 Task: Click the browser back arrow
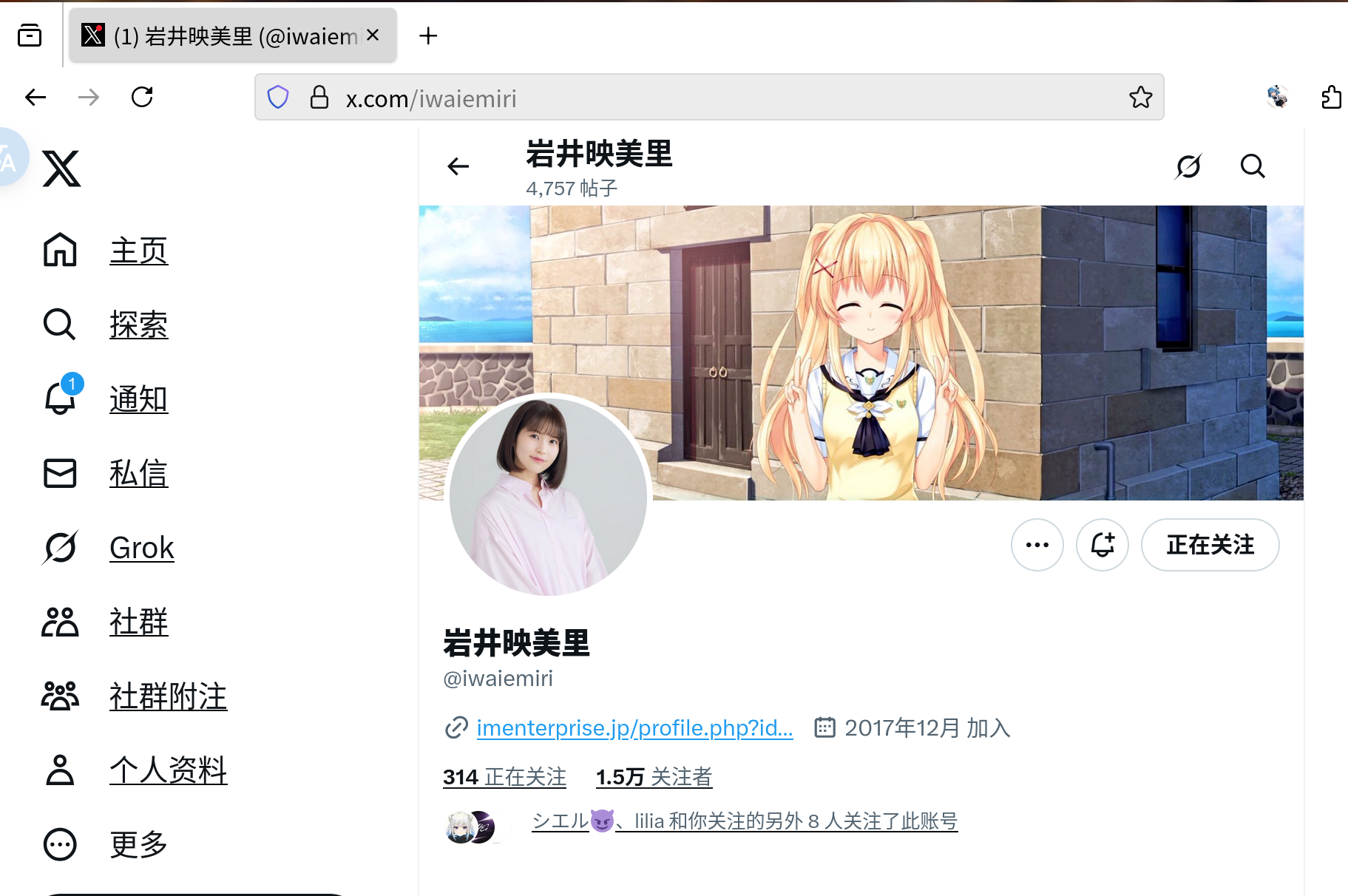(x=35, y=97)
